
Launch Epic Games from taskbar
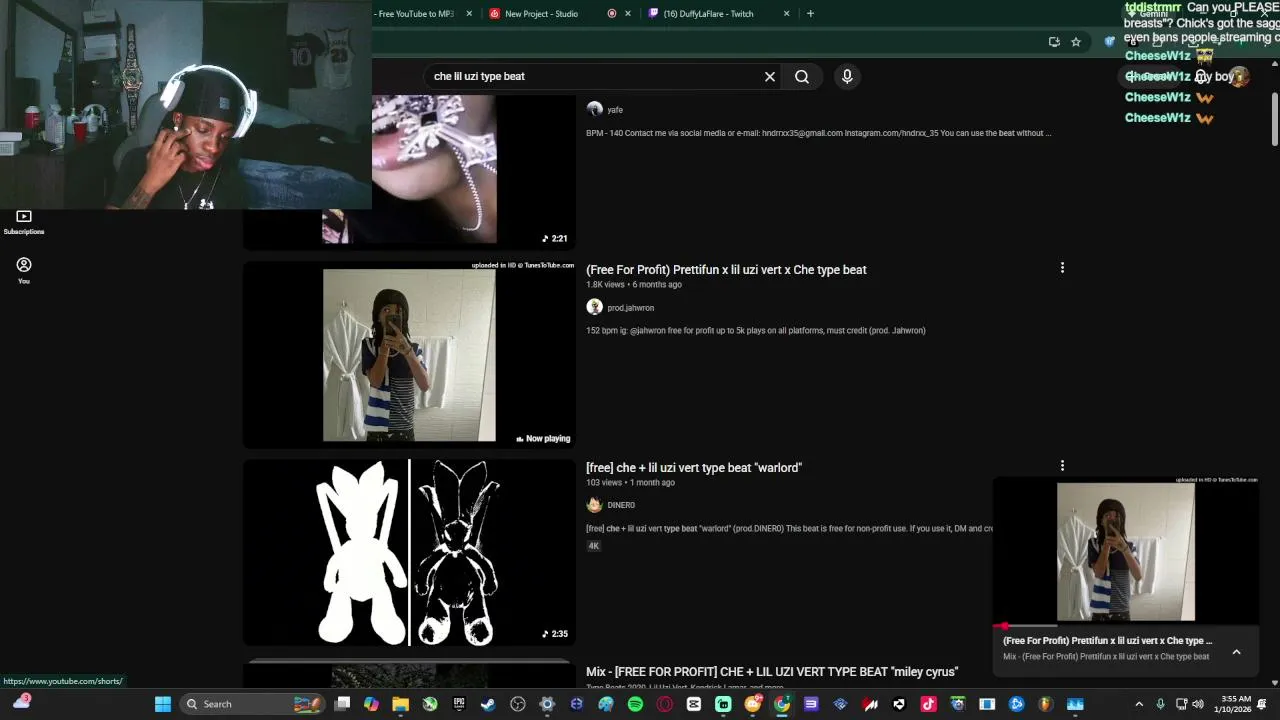tap(459, 704)
